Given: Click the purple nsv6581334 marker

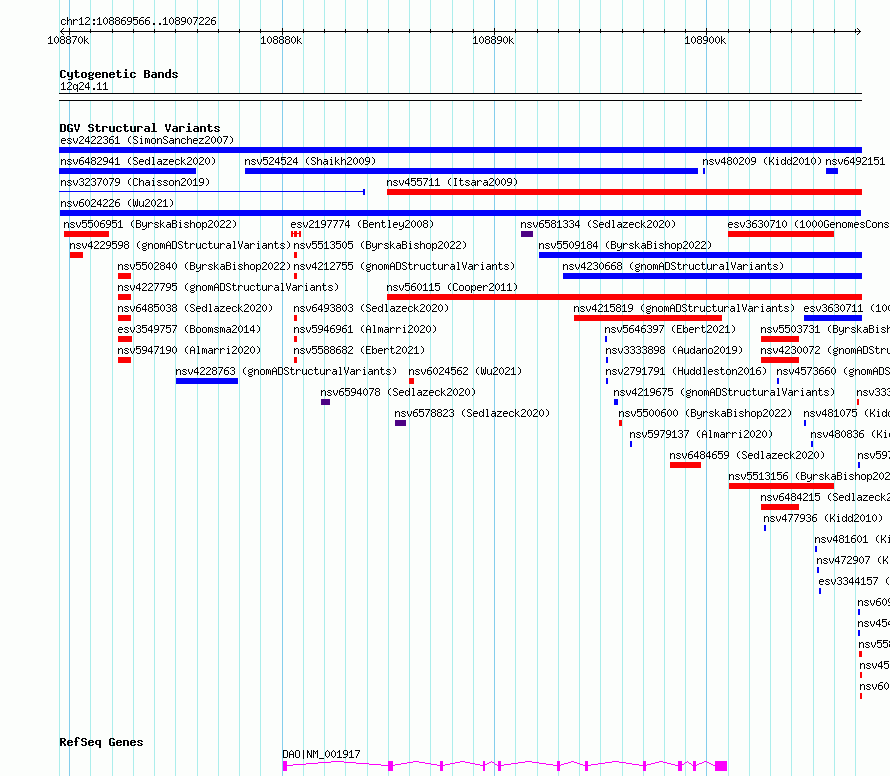Looking at the screenshot, I should pyautogui.click(x=527, y=234).
